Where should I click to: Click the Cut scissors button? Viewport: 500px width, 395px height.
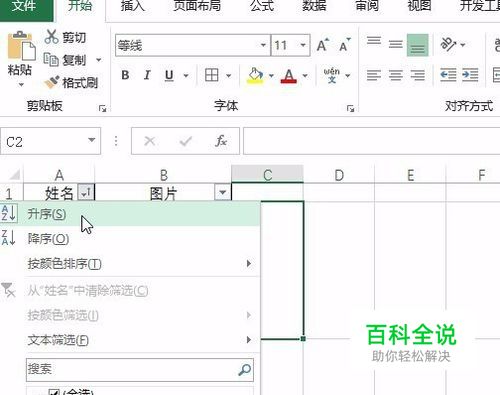coord(65,37)
